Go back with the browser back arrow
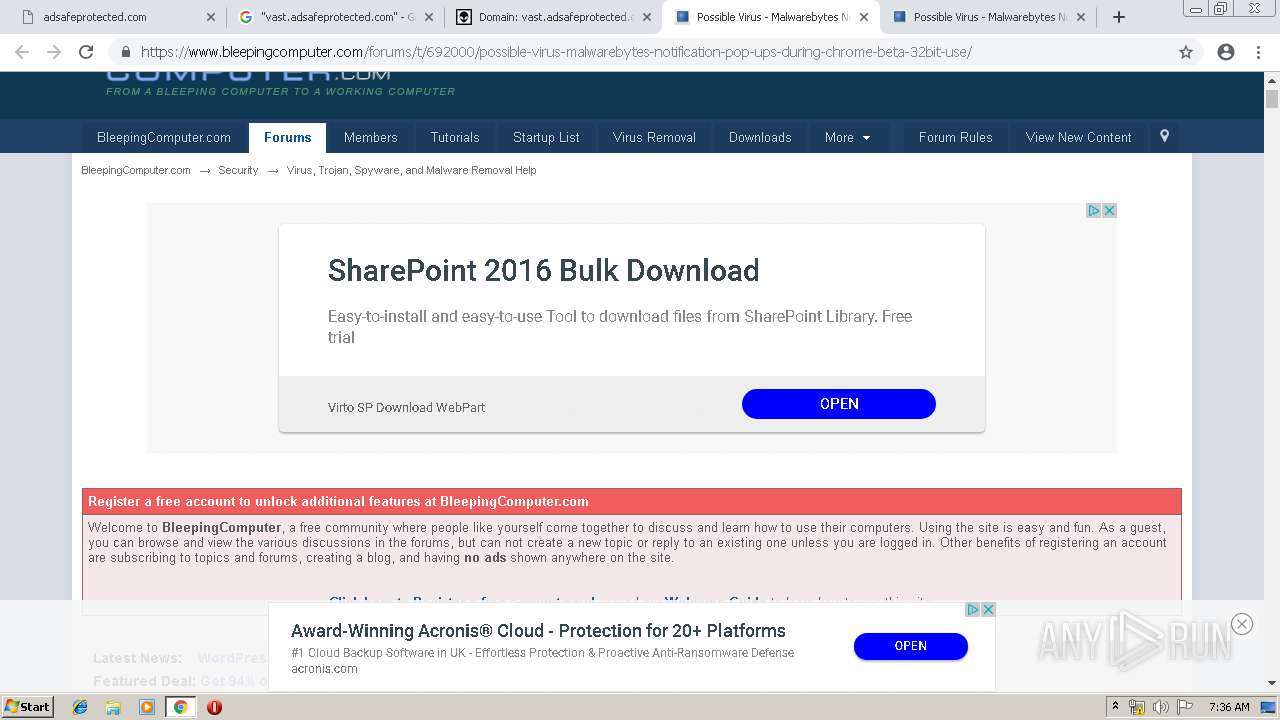The height and width of the screenshot is (720, 1280). 22,52
